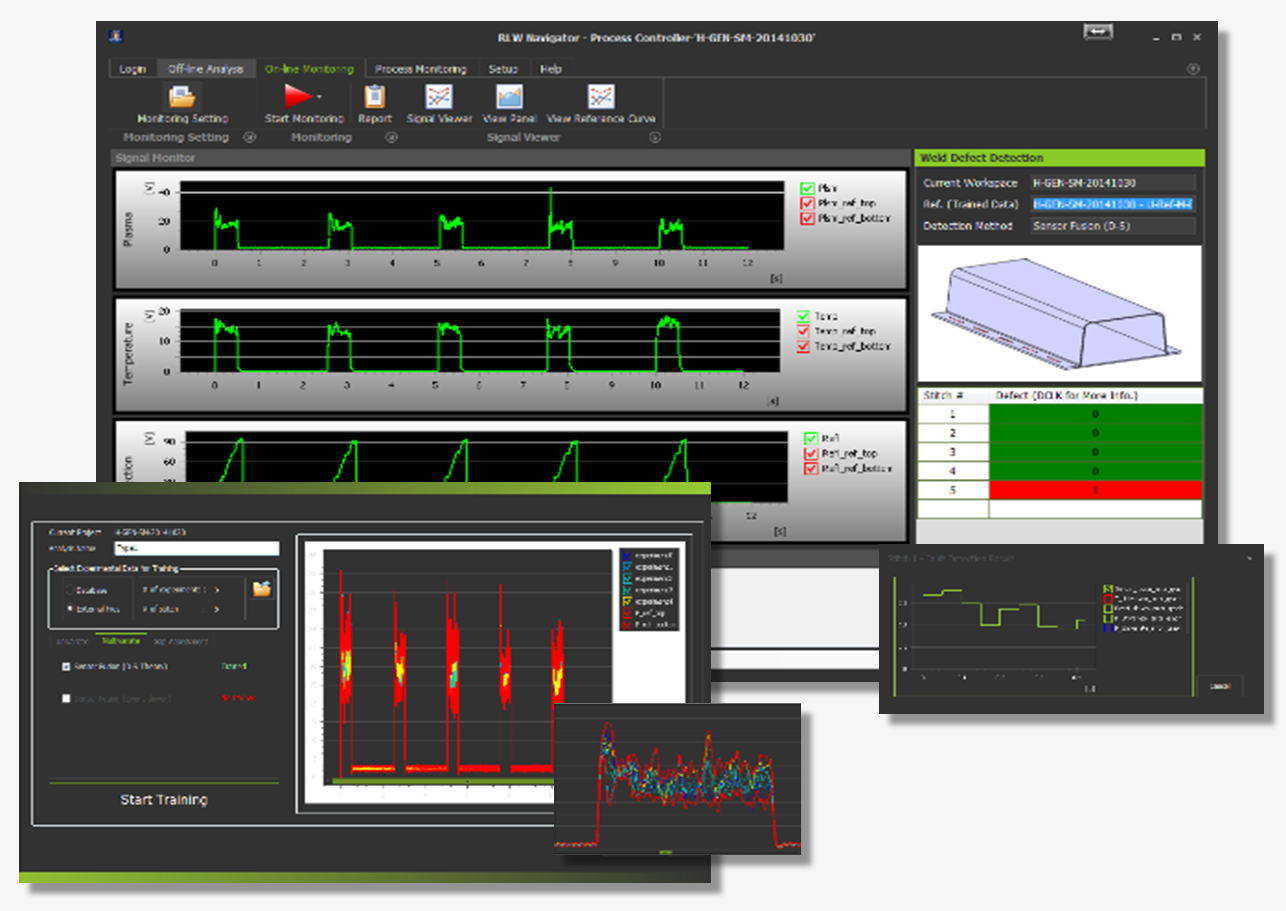
Task: Click 'Signal Monitor' panel header
Action: (x=510, y=158)
